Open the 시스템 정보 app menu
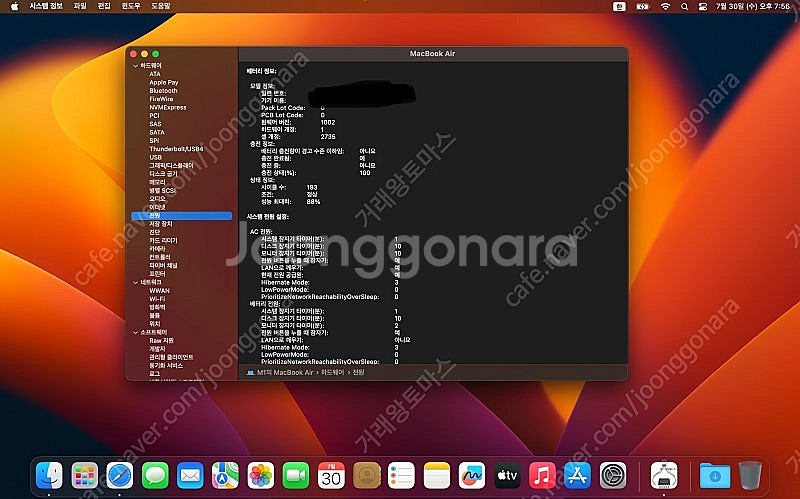800x499 pixels. [x=46, y=6]
